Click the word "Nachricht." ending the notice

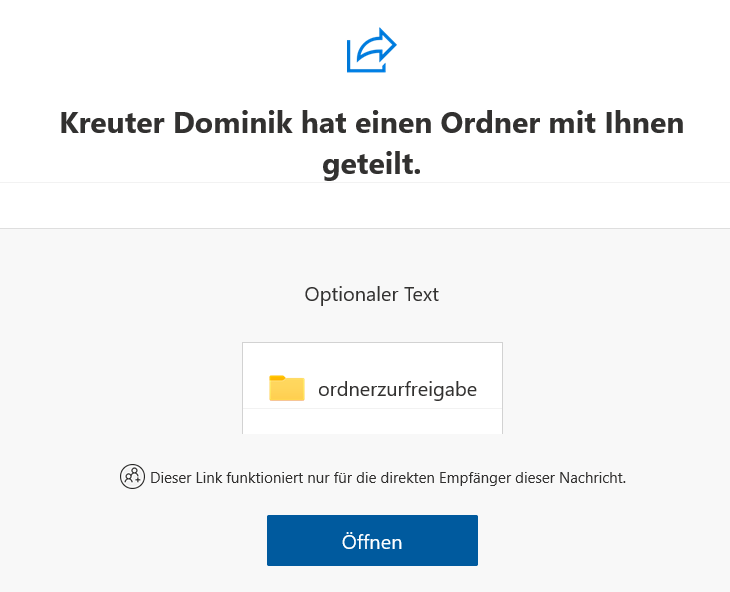[x=590, y=478]
